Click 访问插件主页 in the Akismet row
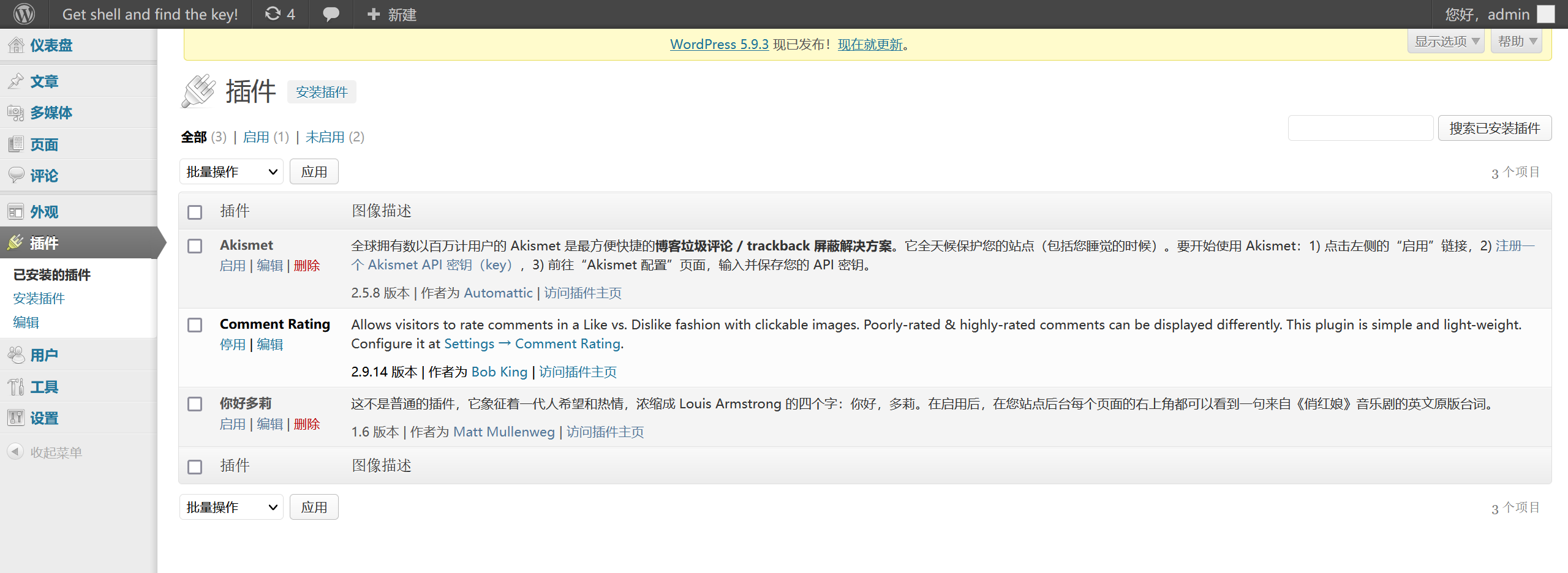Image resolution: width=1568 pixels, height=573 pixels. click(x=582, y=293)
